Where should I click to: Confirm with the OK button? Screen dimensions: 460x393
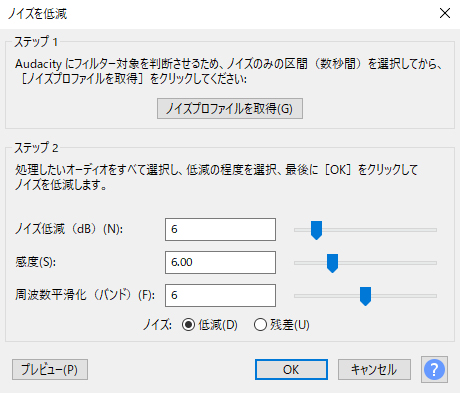click(x=291, y=369)
